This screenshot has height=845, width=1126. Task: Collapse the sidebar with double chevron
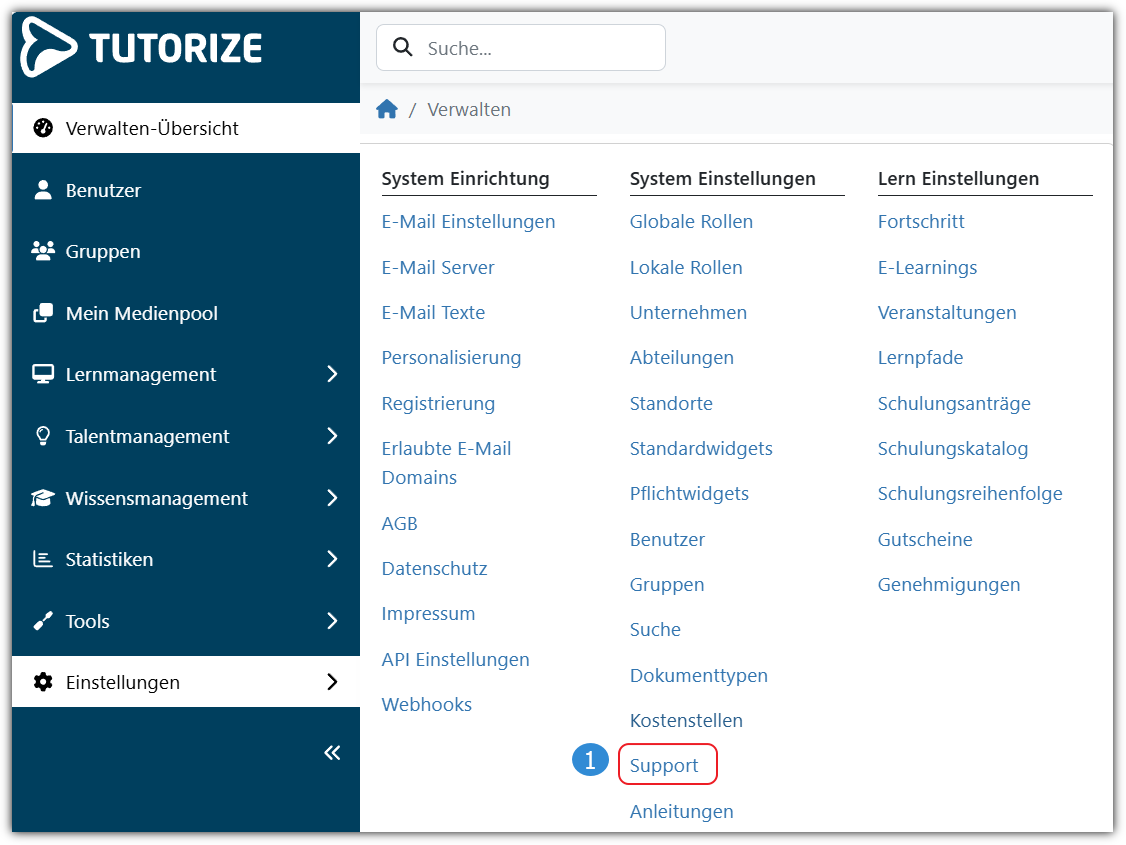click(x=332, y=753)
